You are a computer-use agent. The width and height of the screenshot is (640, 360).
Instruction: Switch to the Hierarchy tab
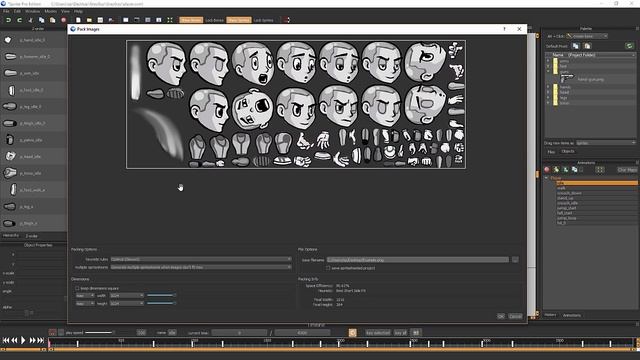click(11, 236)
